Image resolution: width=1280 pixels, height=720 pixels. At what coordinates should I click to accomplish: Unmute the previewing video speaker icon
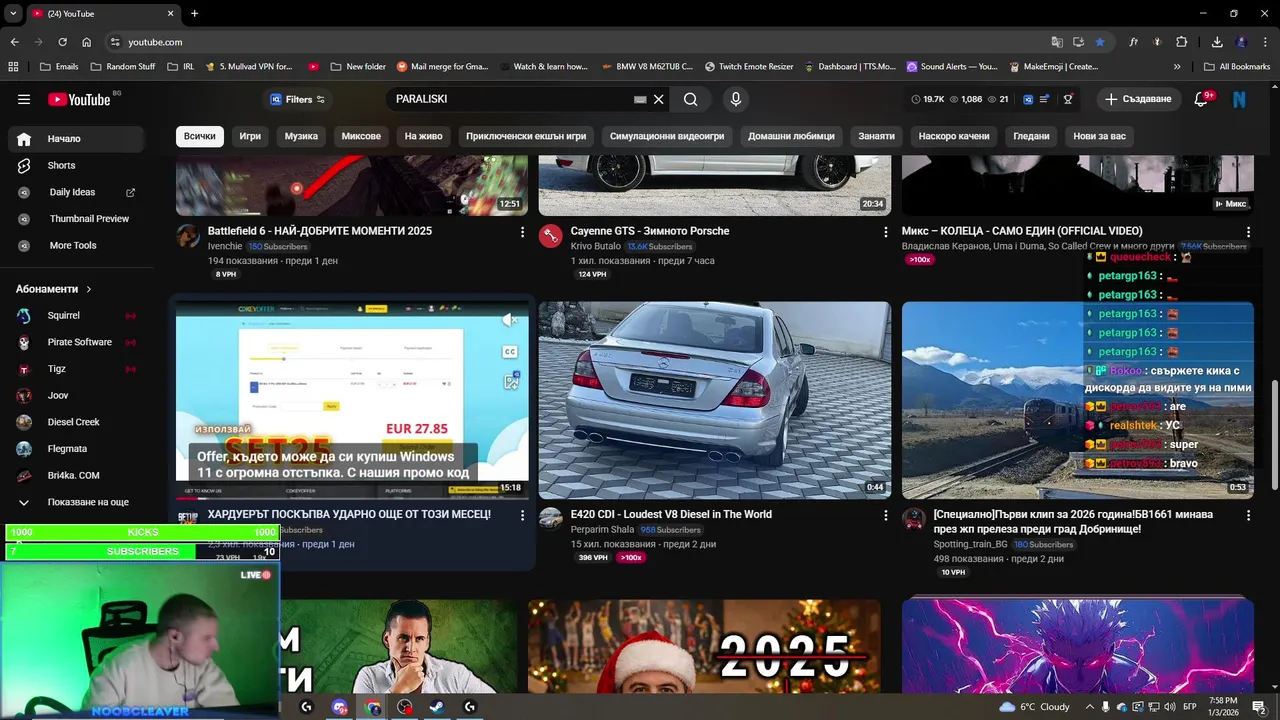(510, 320)
